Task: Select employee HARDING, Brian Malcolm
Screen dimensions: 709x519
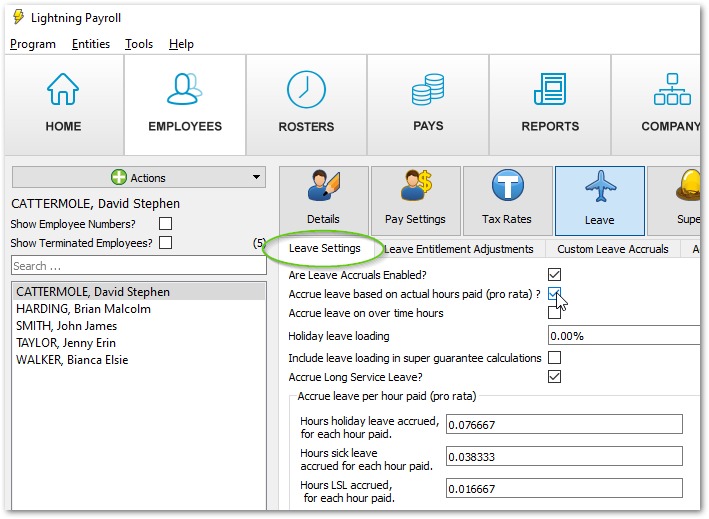Action: (x=84, y=309)
